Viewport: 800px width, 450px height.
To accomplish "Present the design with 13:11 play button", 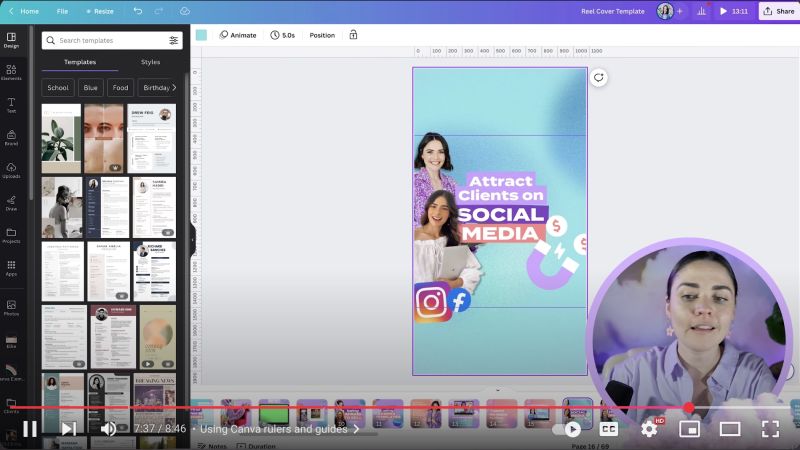I will 733,11.
